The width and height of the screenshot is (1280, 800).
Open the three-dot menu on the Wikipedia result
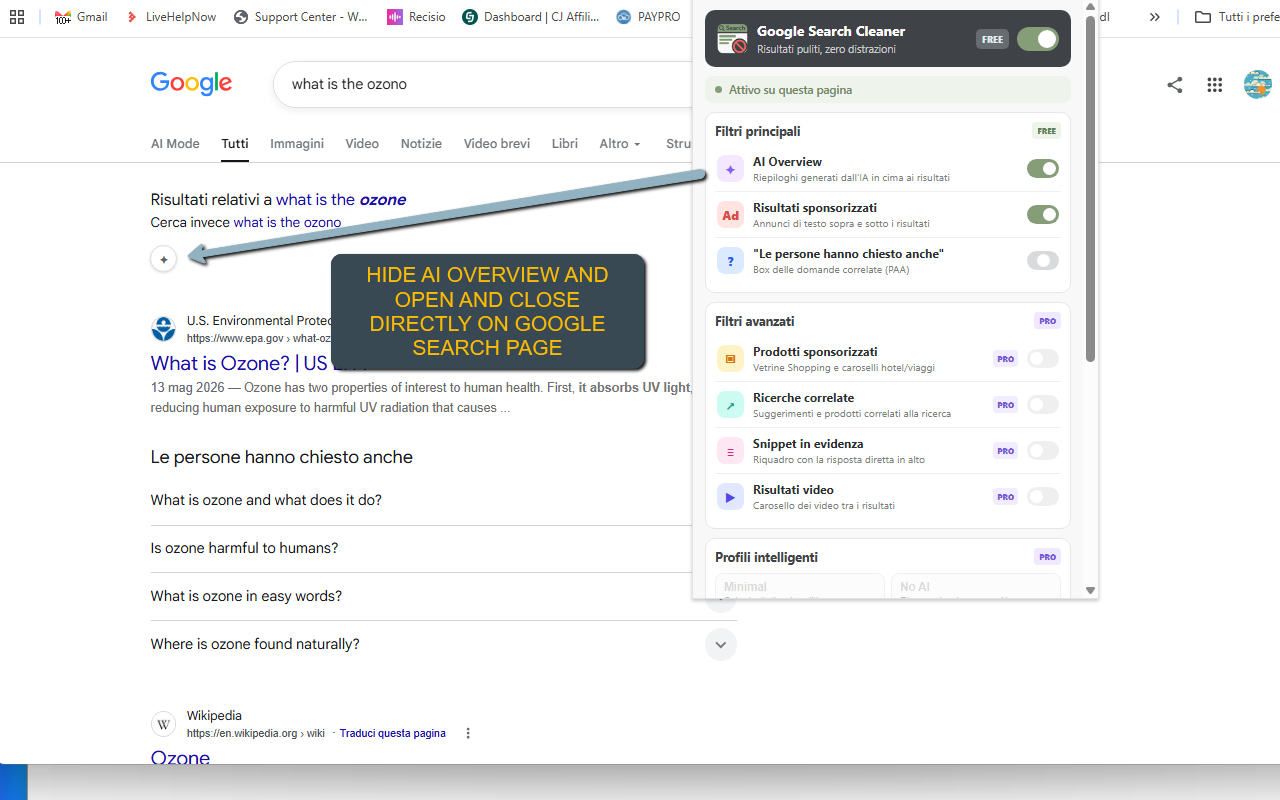click(468, 733)
